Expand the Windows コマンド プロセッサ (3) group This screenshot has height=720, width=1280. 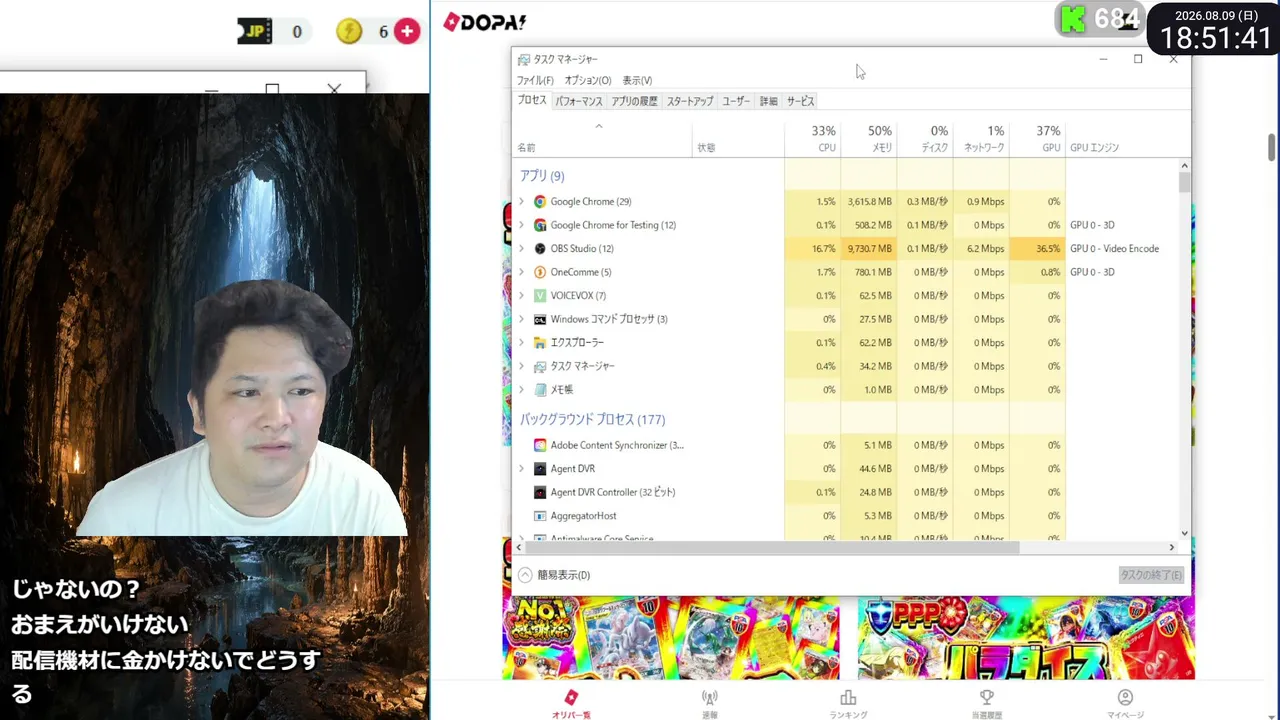click(x=521, y=319)
